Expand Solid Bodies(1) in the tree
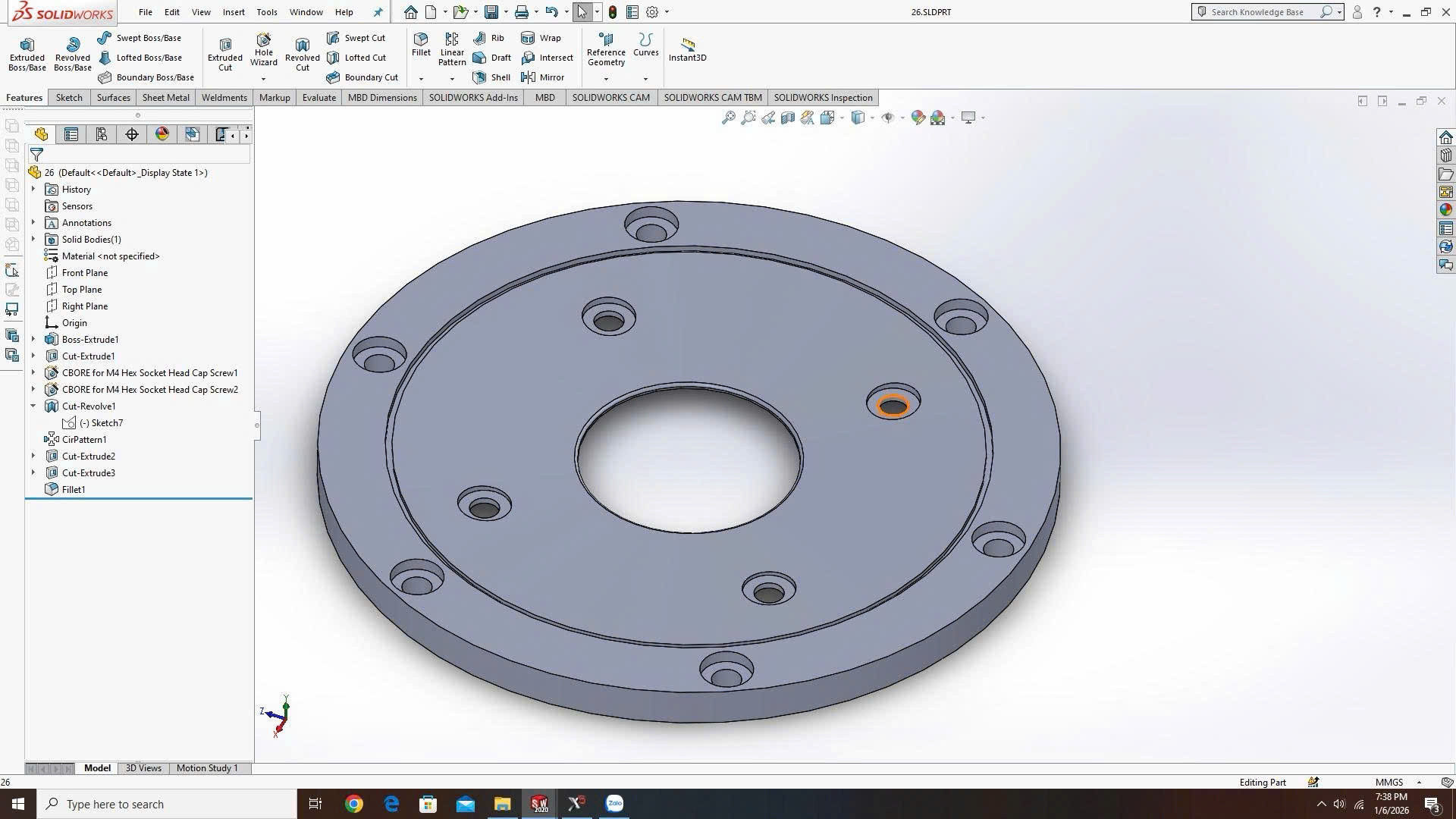Image resolution: width=1456 pixels, height=819 pixels. click(33, 240)
